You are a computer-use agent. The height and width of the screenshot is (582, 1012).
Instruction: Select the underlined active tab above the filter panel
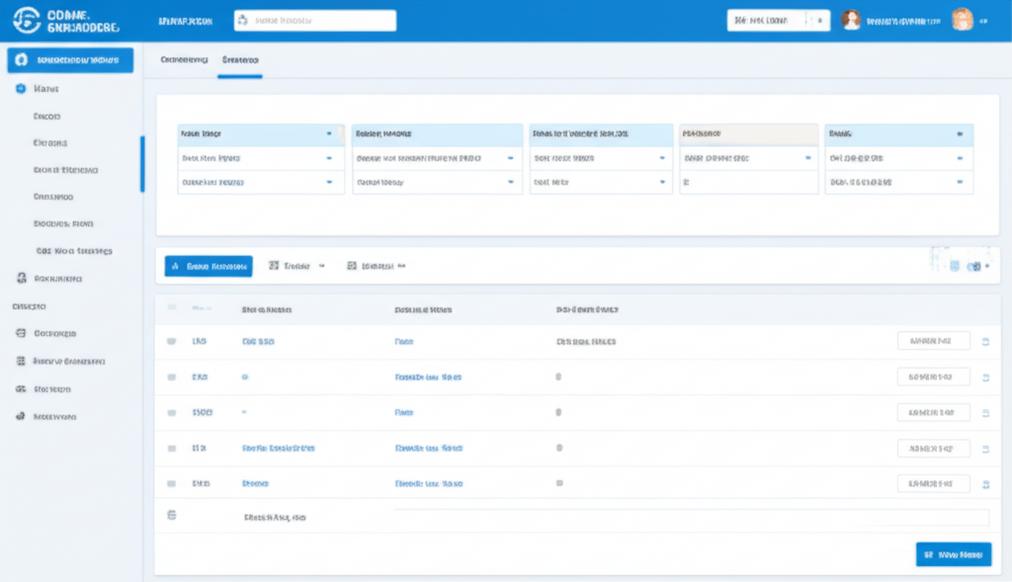point(239,60)
